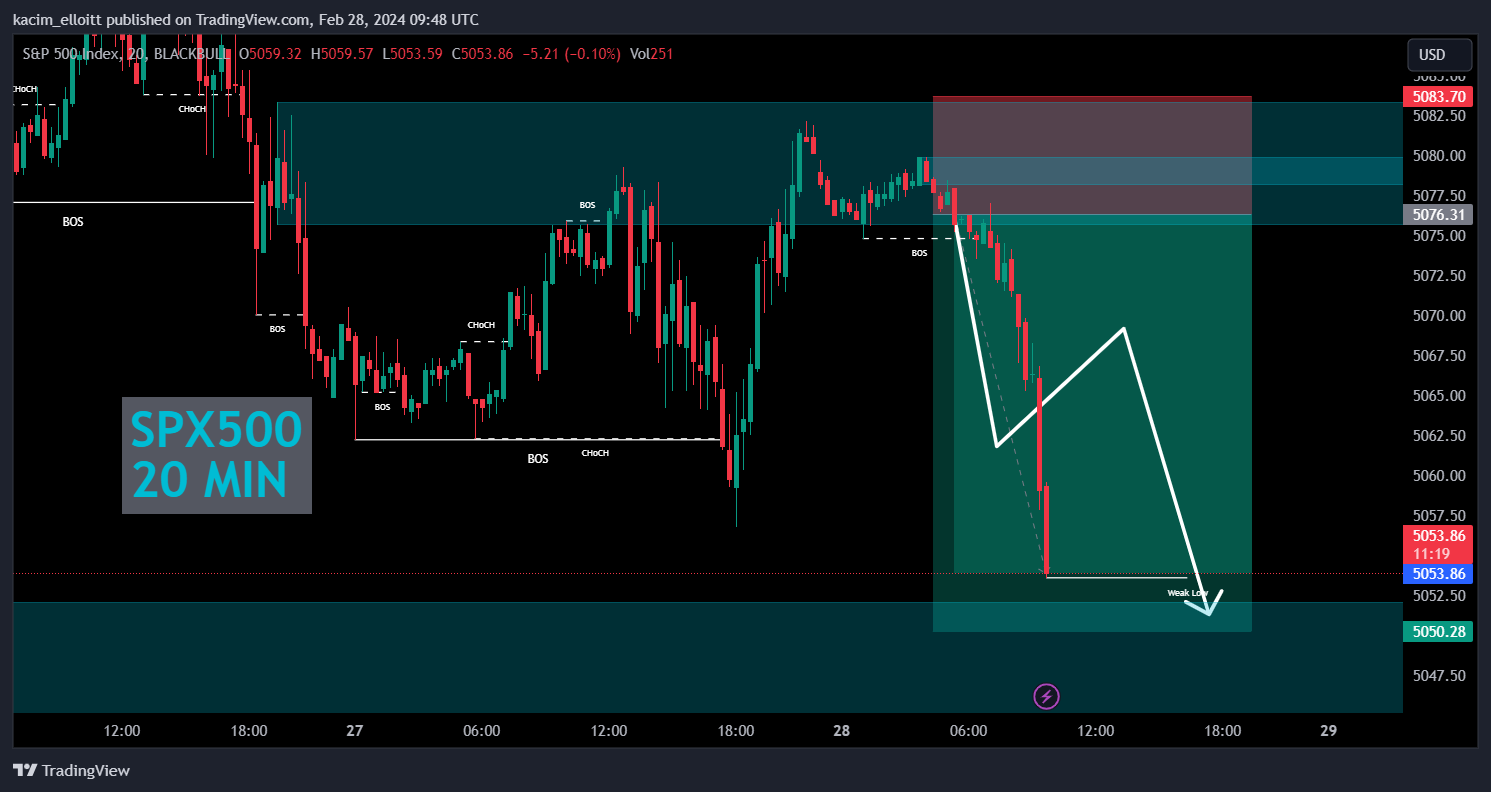Open the TradingView logo link

point(71,771)
